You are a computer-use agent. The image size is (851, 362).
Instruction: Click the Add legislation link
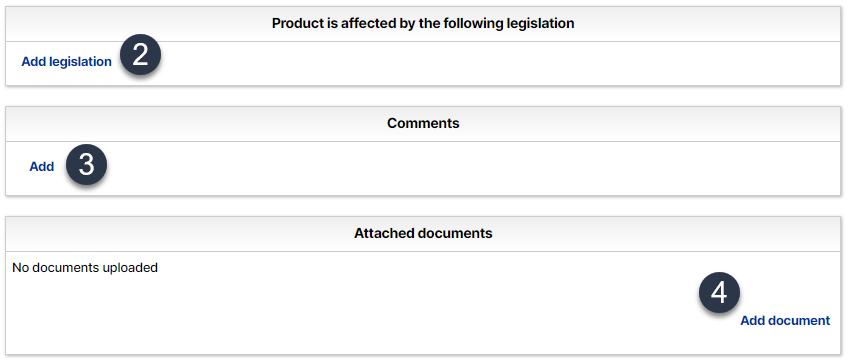click(x=66, y=62)
